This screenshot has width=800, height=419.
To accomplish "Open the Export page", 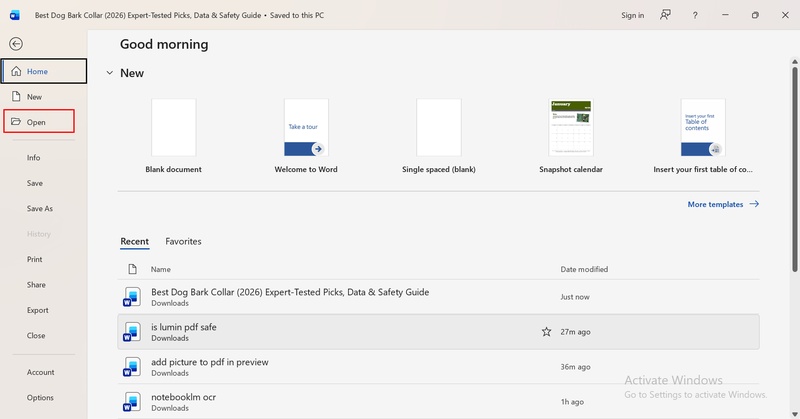I will pos(38,310).
